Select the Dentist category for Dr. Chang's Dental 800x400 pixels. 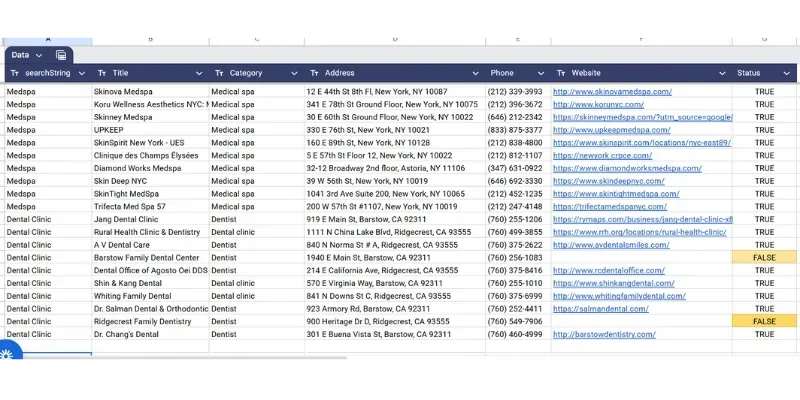[x=257, y=335]
